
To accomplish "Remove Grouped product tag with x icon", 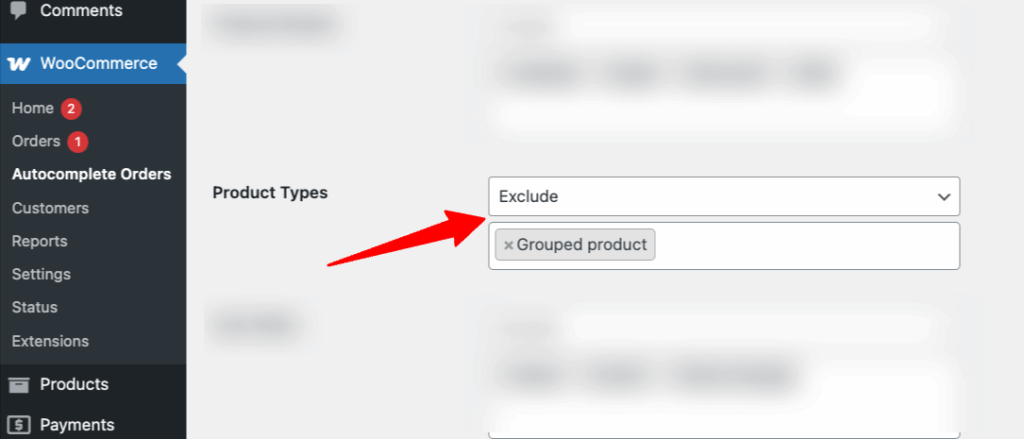I will (x=508, y=246).
